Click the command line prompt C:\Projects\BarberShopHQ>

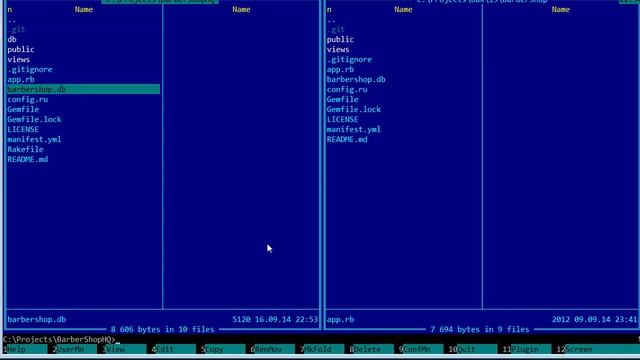coord(58,340)
